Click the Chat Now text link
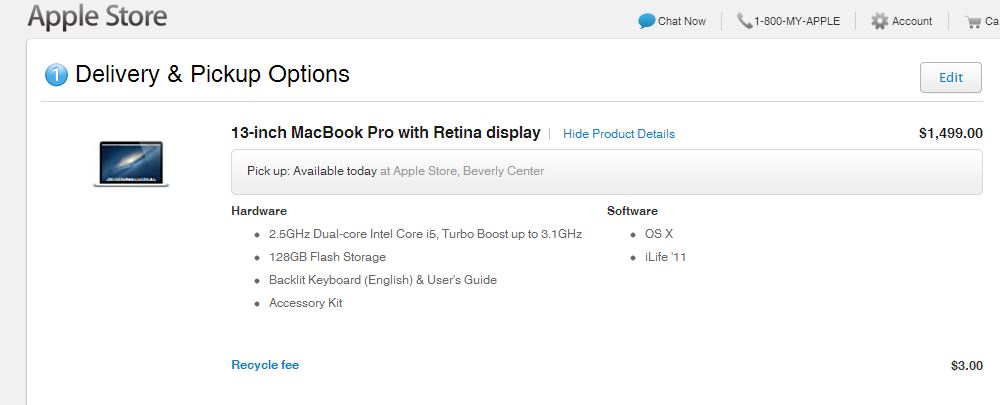The image size is (1000, 405). pos(682,21)
